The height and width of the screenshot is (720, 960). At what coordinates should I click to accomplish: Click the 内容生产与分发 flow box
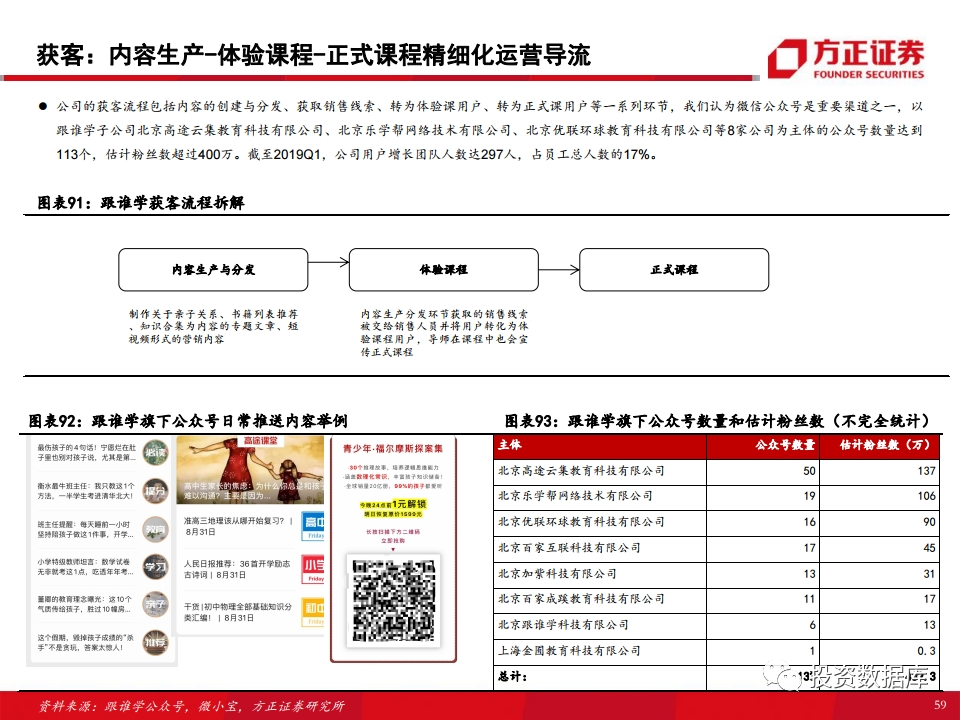[213, 269]
